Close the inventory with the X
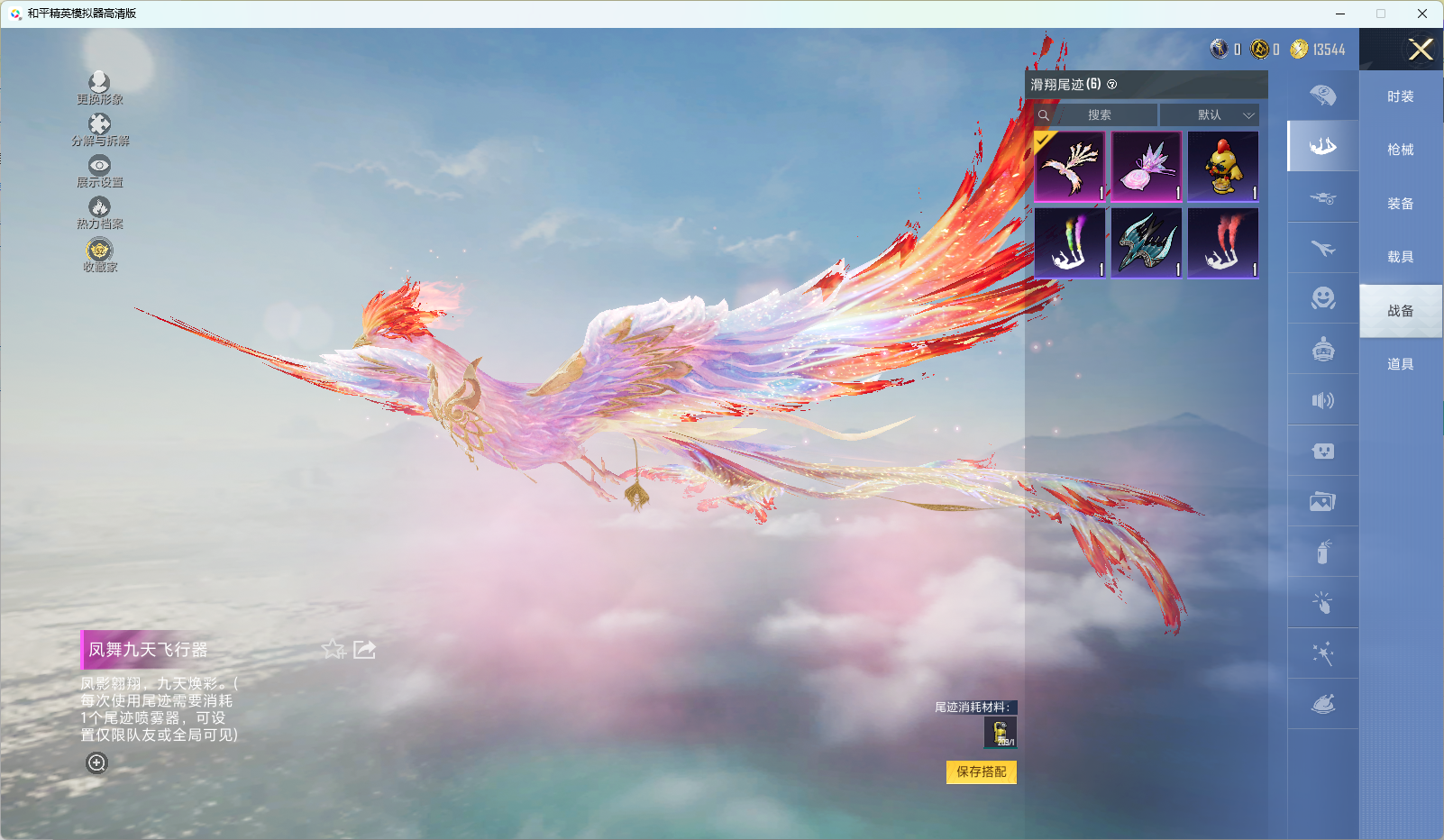 [1421, 50]
